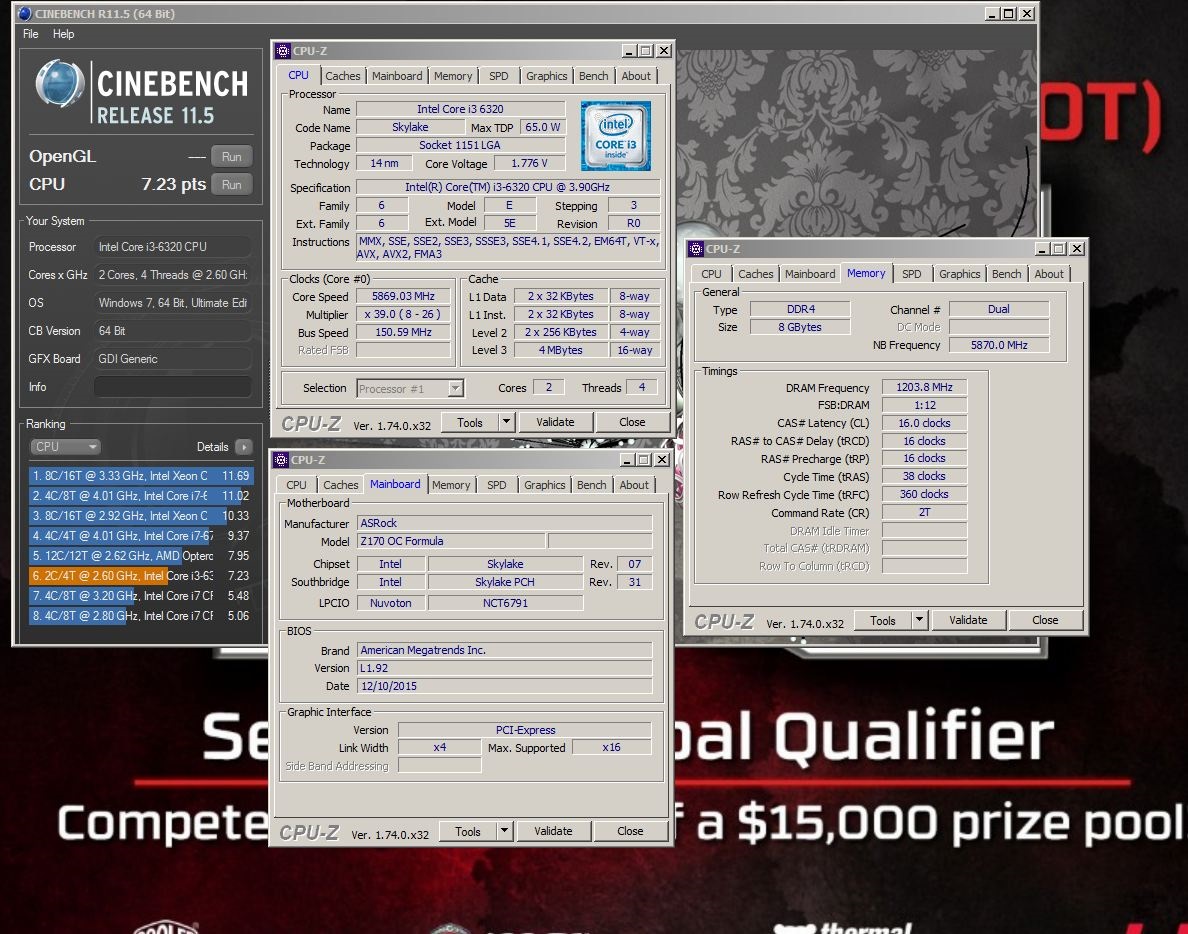
Task: Click Multiplier value x 39.0
Action: coord(403,314)
